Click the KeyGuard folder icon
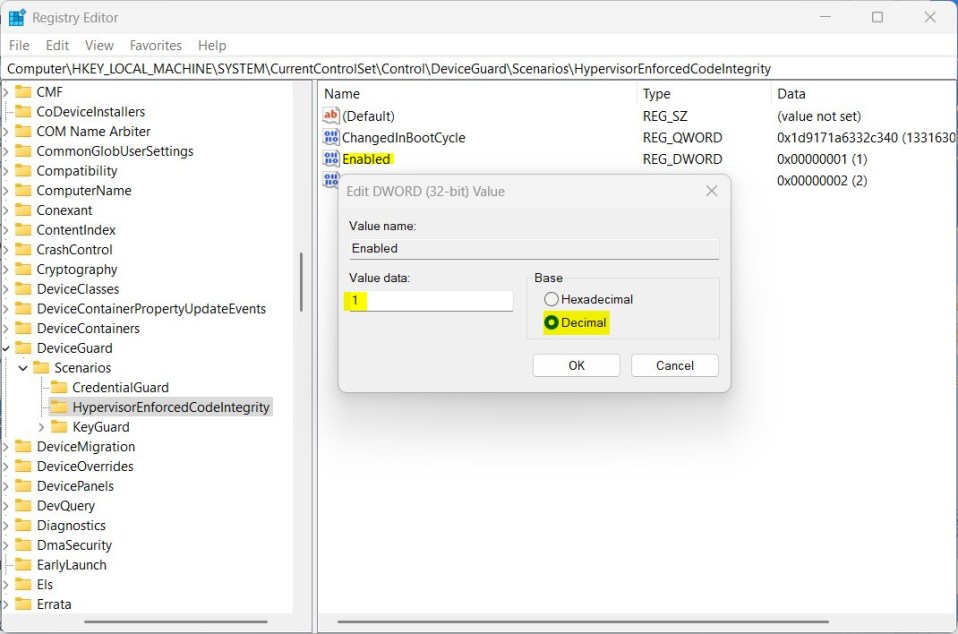This screenshot has width=958, height=634. [x=59, y=426]
